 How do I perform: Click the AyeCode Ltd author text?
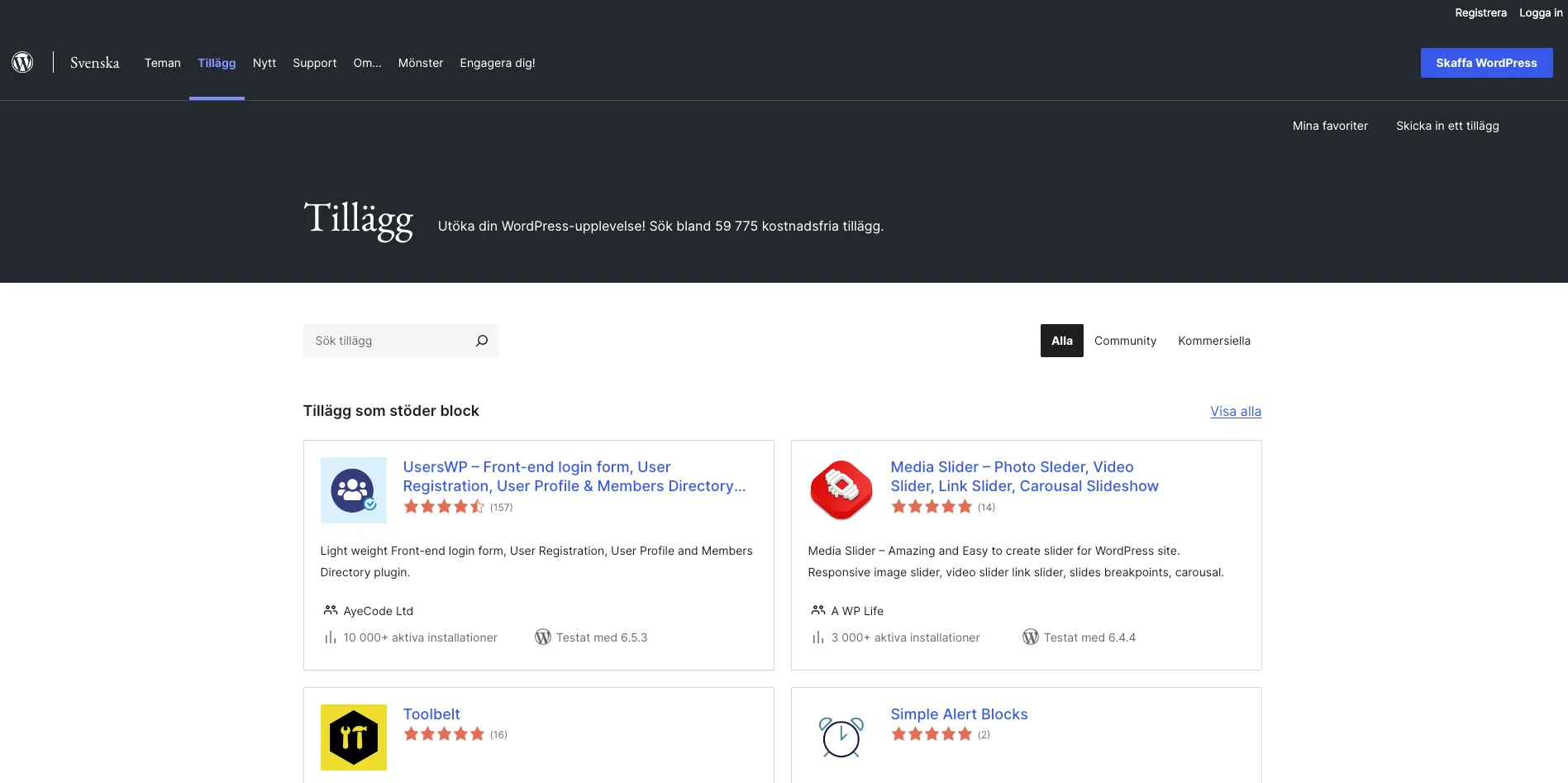[379, 611]
